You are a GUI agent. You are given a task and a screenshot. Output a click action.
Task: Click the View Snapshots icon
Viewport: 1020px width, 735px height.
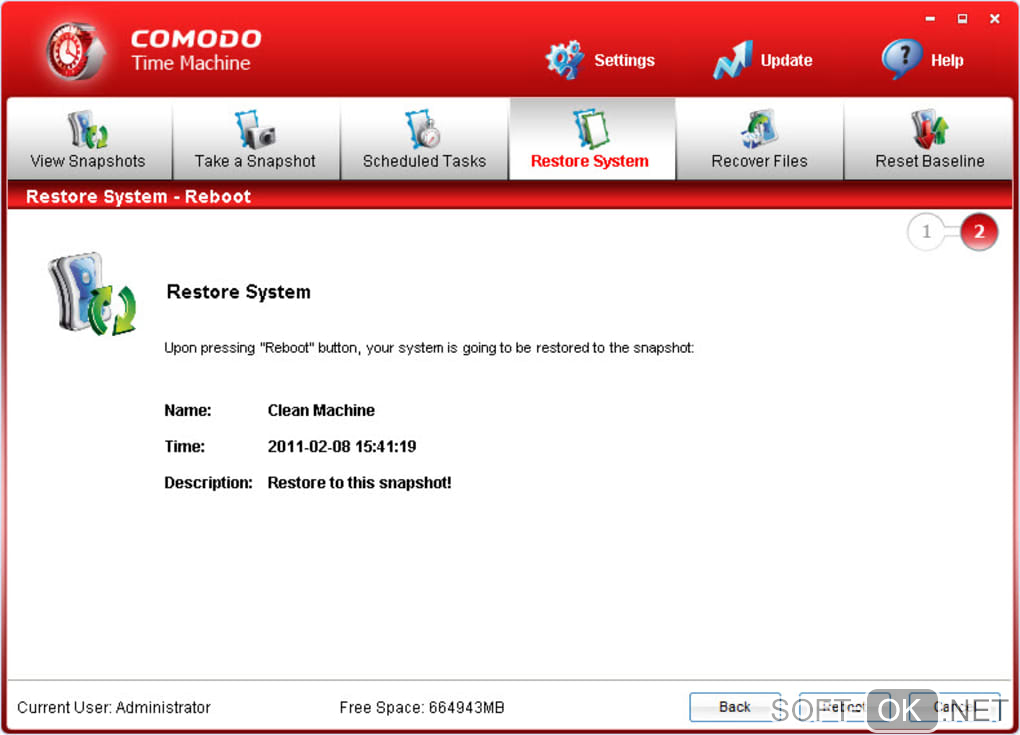(88, 129)
